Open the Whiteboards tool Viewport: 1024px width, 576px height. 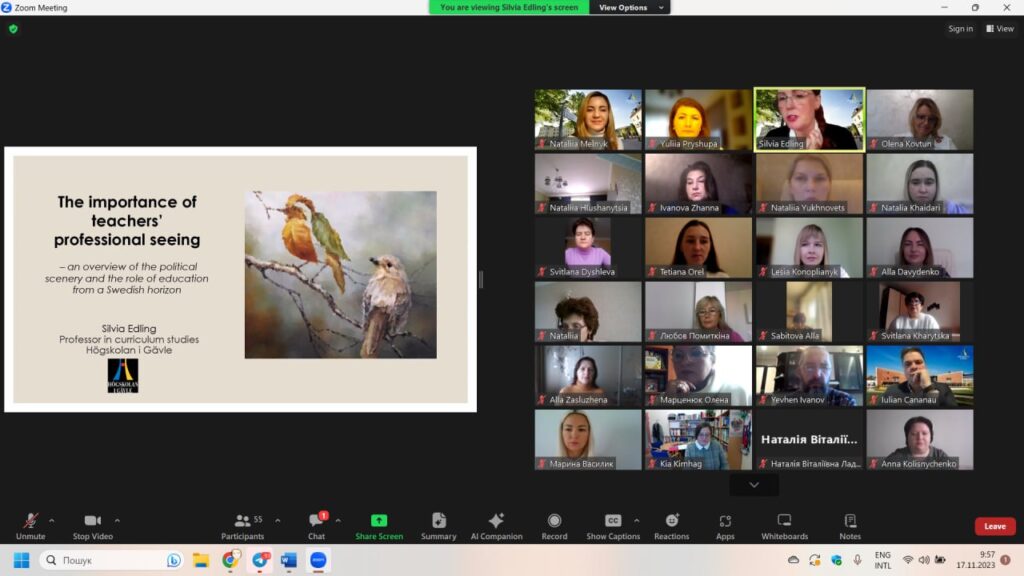(784, 526)
